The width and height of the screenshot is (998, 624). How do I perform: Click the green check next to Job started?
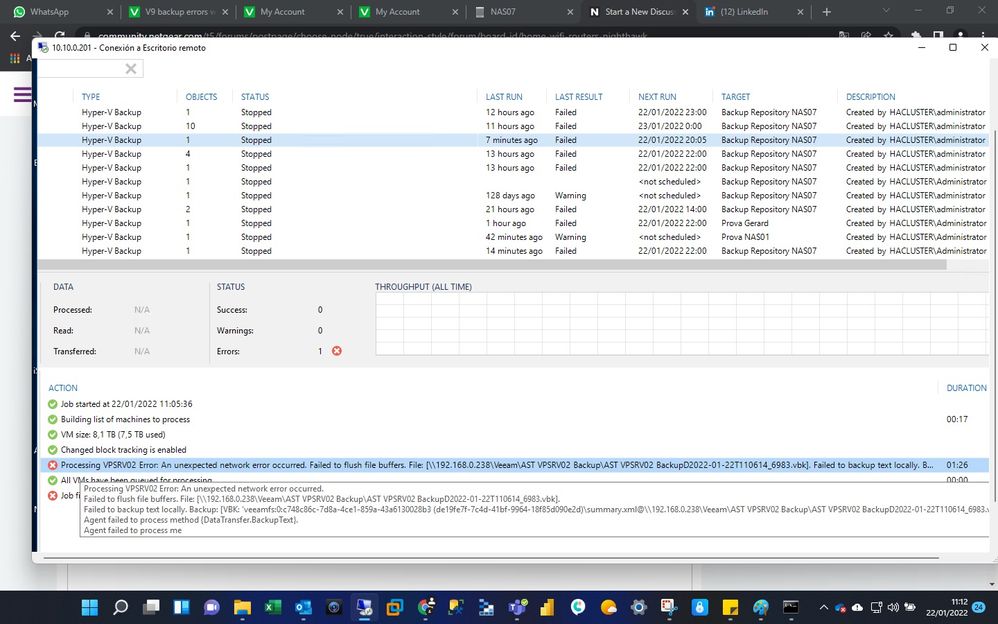(53, 404)
